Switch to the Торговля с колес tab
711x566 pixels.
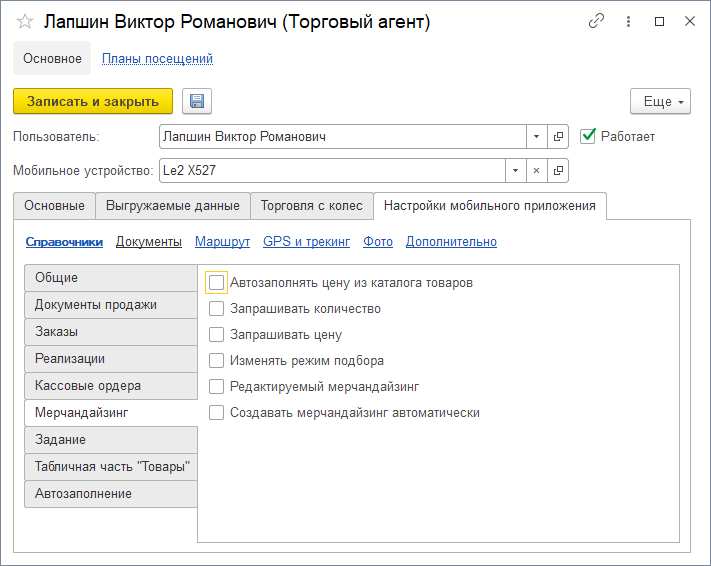point(311,206)
